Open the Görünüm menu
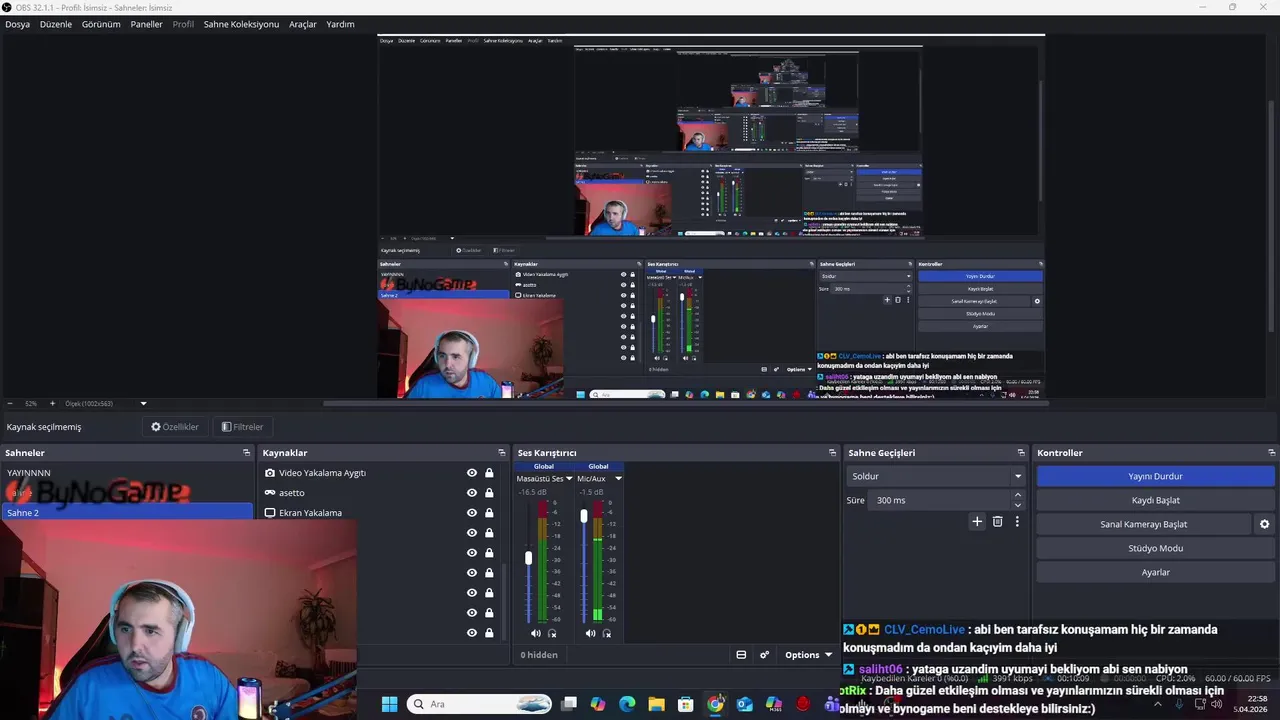 point(101,24)
